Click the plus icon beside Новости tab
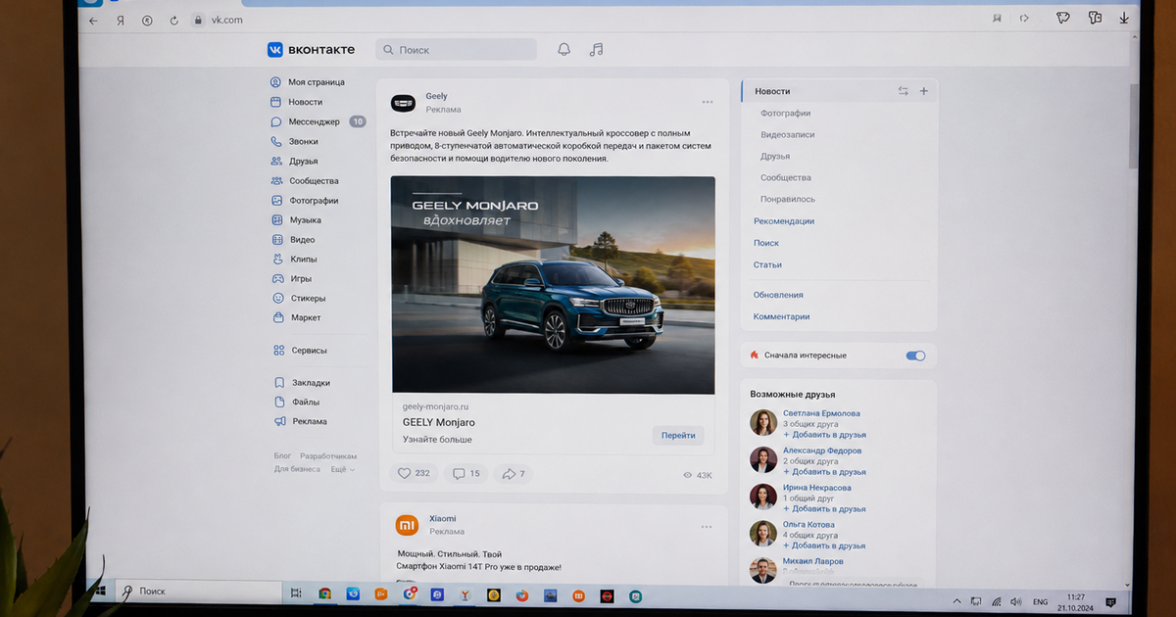This screenshot has width=1176, height=617. pos(924,91)
